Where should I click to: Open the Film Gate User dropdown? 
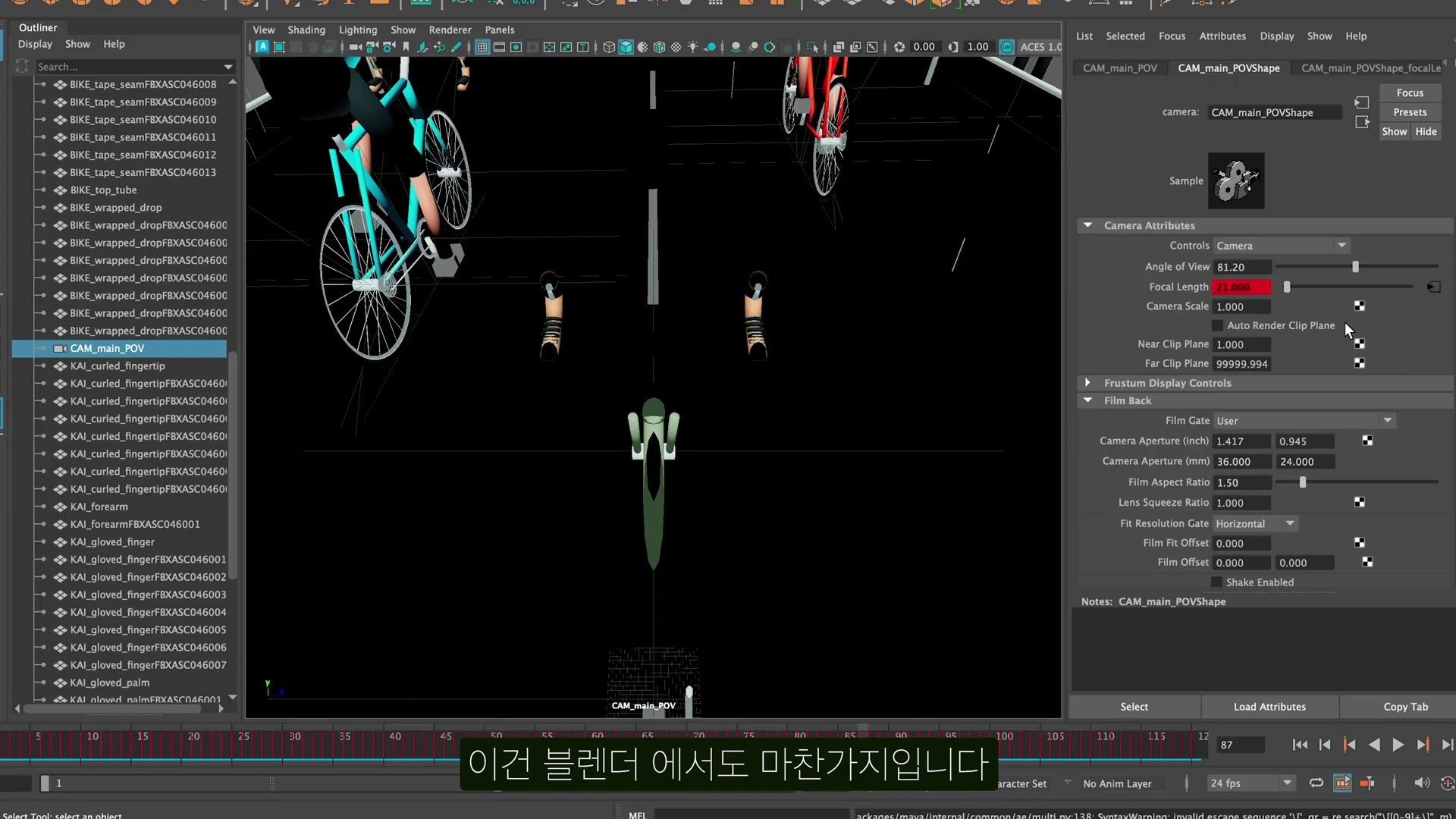click(x=1304, y=421)
